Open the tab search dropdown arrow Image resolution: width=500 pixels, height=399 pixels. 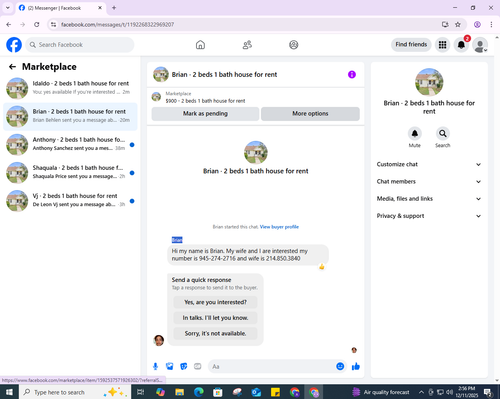[x=8, y=8]
